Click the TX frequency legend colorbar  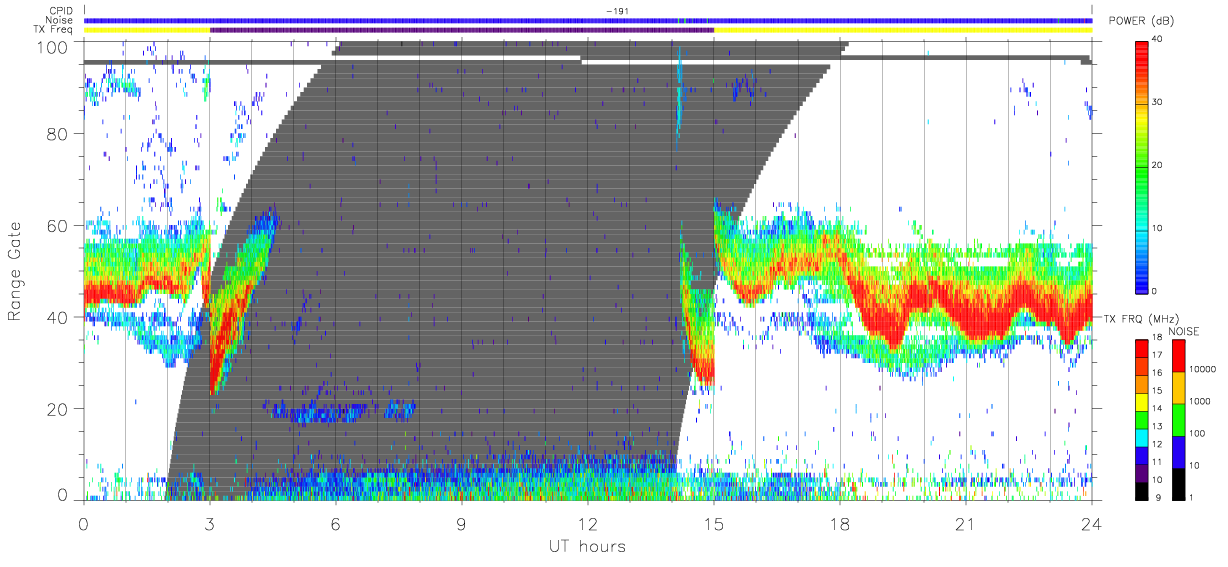point(1142,420)
